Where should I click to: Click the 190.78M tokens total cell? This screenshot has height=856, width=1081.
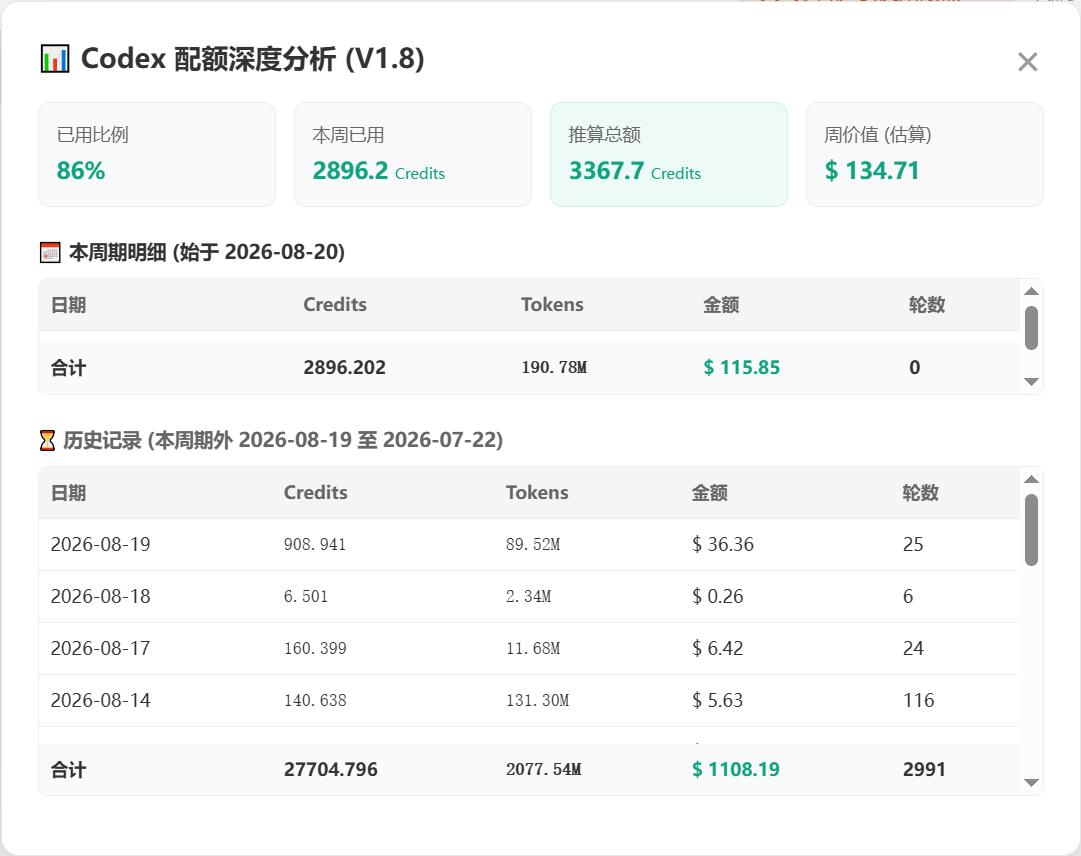click(x=554, y=367)
